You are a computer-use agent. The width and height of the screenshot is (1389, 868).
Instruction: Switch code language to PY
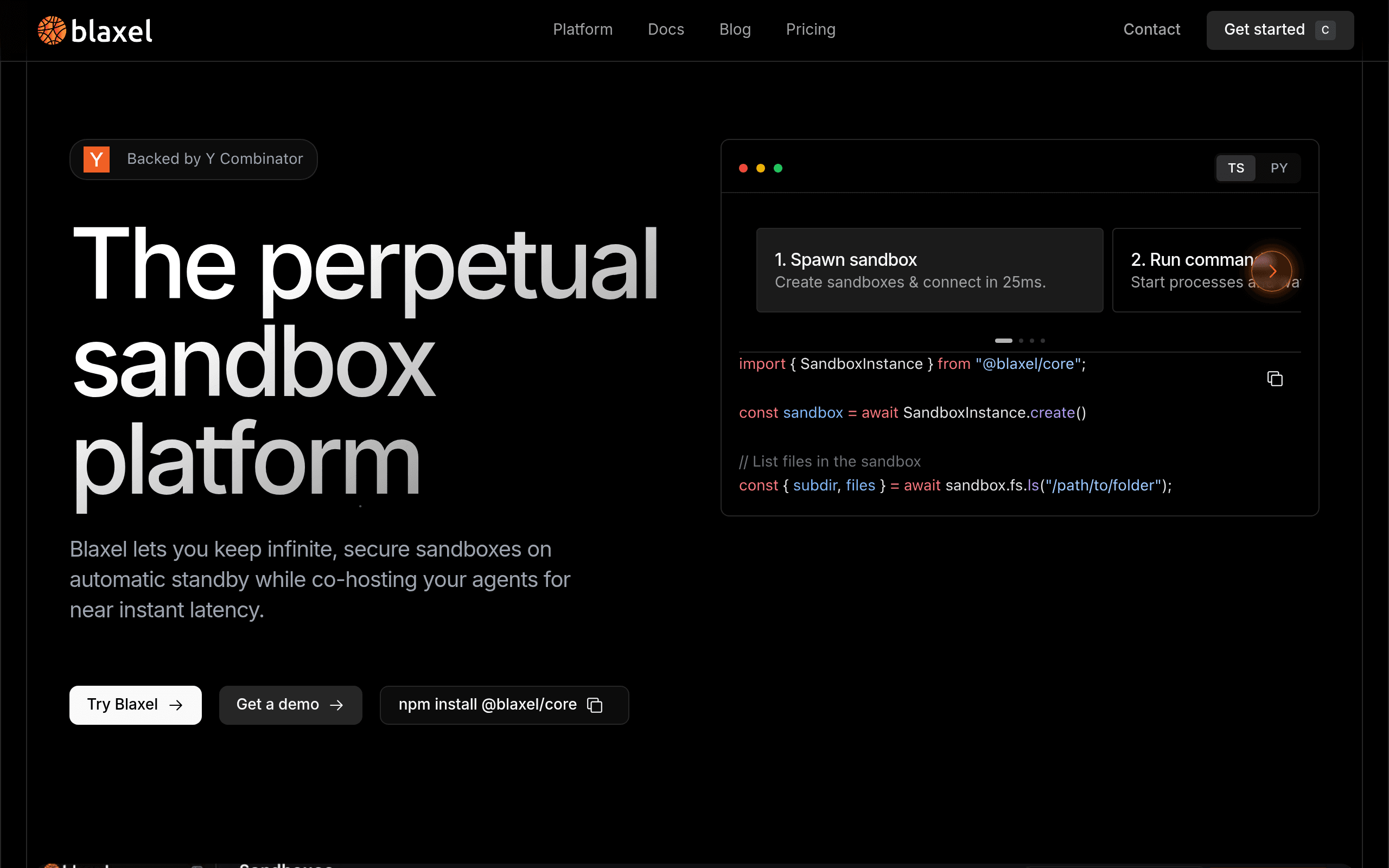pos(1279,168)
